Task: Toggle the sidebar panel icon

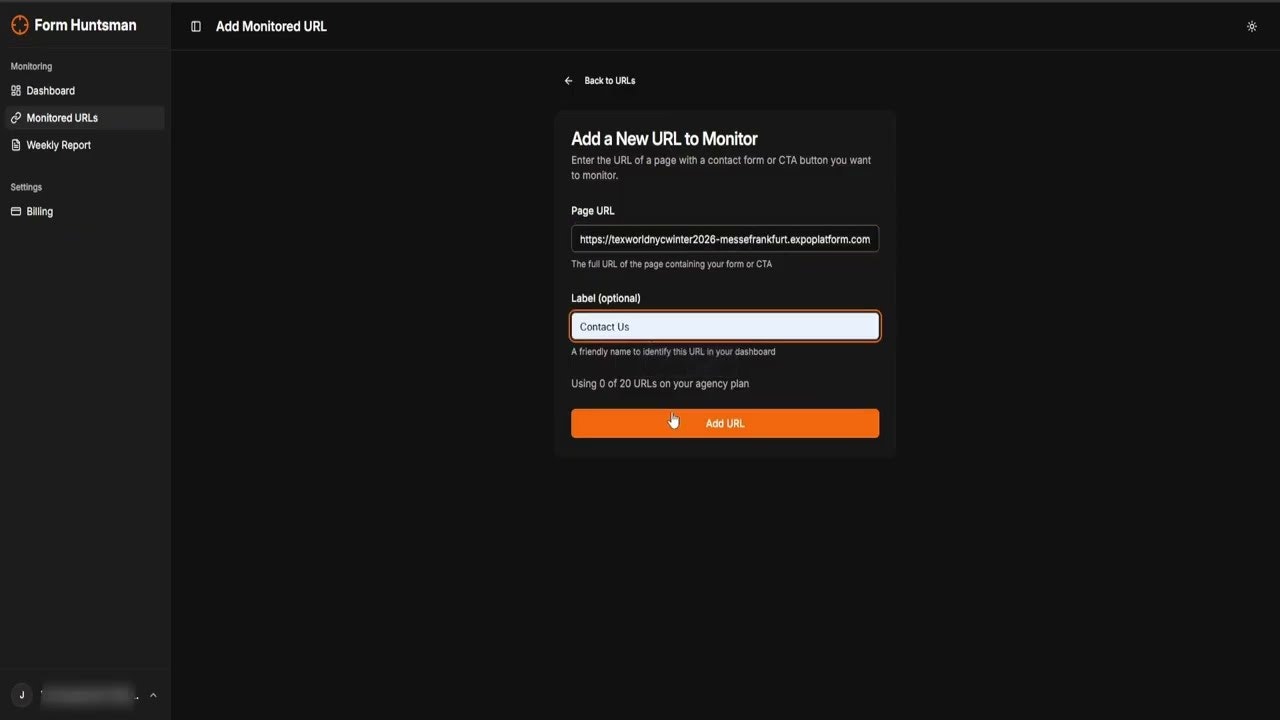Action: click(x=196, y=27)
